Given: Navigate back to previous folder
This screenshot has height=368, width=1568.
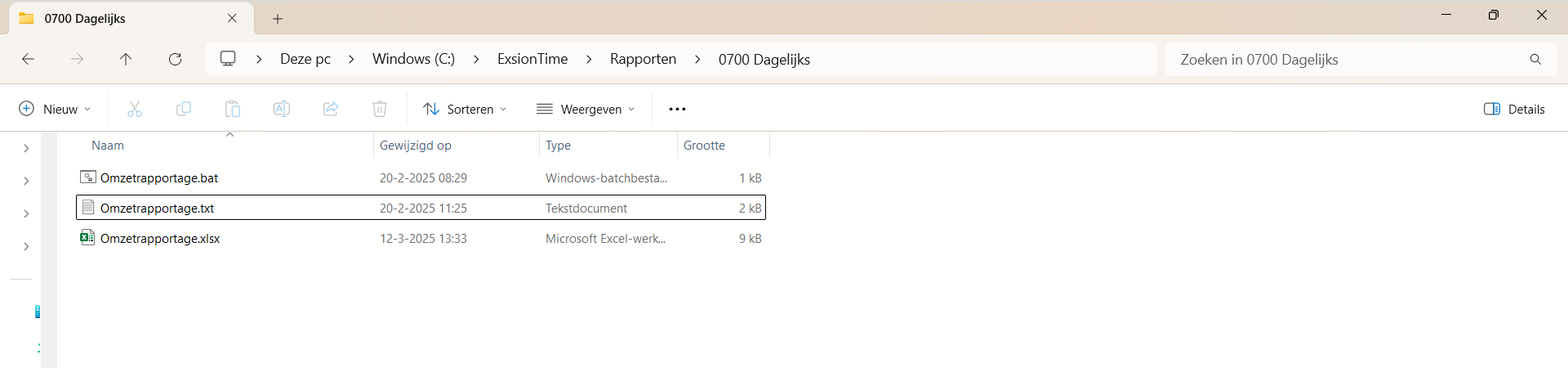Looking at the screenshot, I should pos(29,59).
